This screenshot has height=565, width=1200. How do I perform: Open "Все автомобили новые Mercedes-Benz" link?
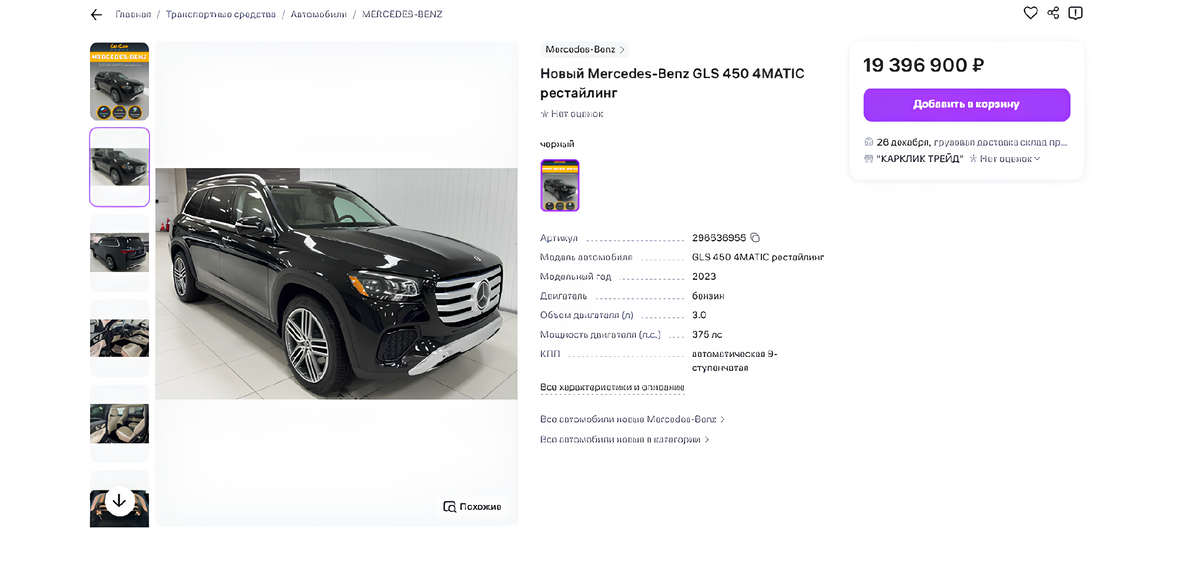coord(632,419)
